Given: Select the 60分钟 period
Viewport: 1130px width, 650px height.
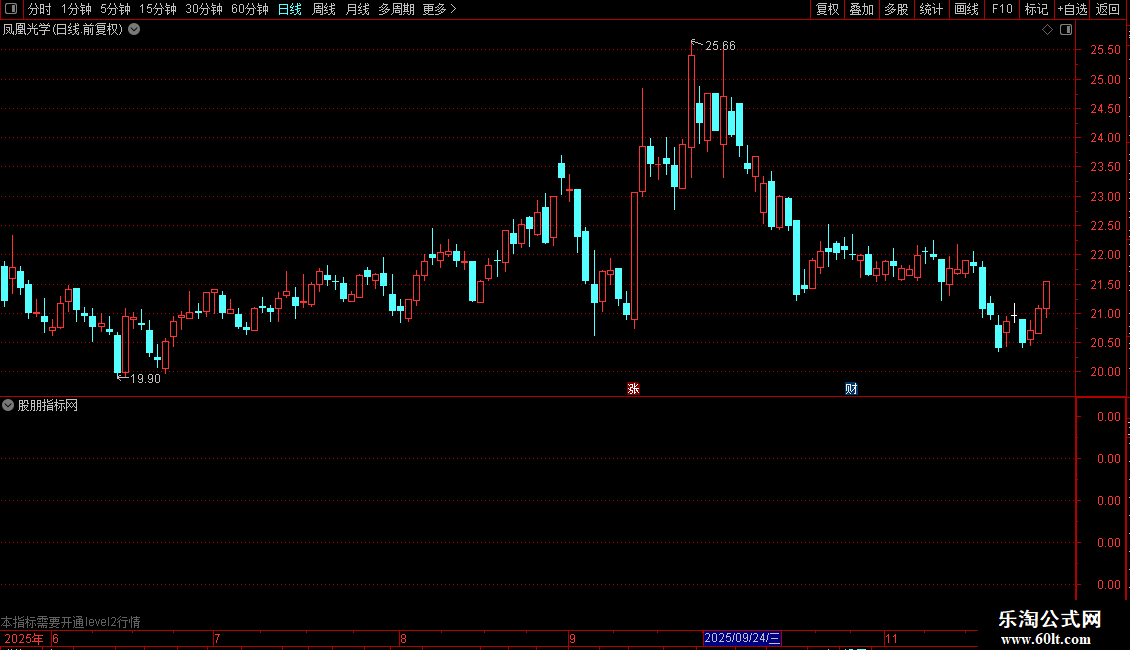Looking at the screenshot, I should 250,9.
